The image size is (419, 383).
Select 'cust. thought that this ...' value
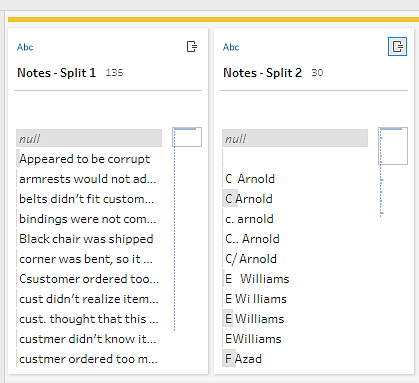[x=89, y=319]
